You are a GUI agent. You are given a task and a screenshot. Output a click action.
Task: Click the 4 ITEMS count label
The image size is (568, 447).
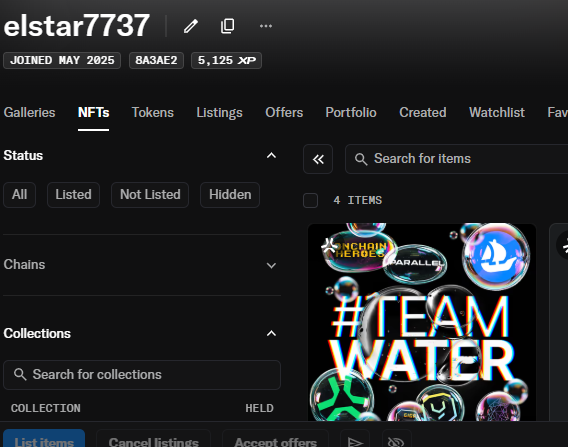coord(358,200)
